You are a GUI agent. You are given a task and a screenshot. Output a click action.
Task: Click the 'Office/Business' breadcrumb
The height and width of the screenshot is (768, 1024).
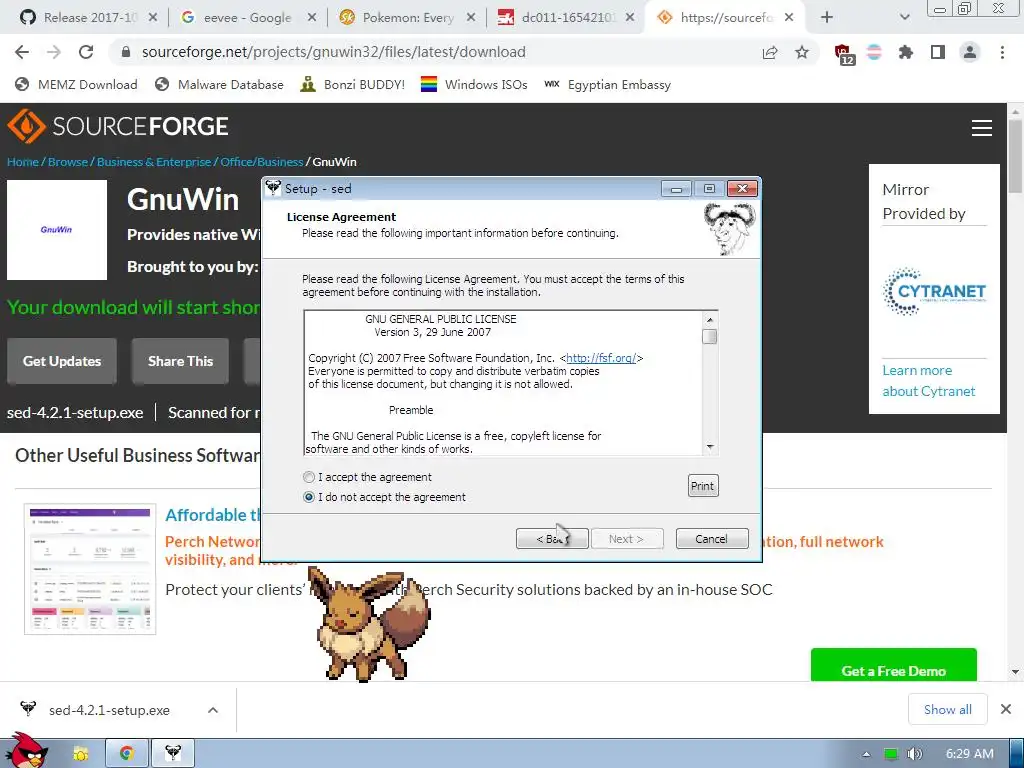pyautogui.click(x=262, y=162)
